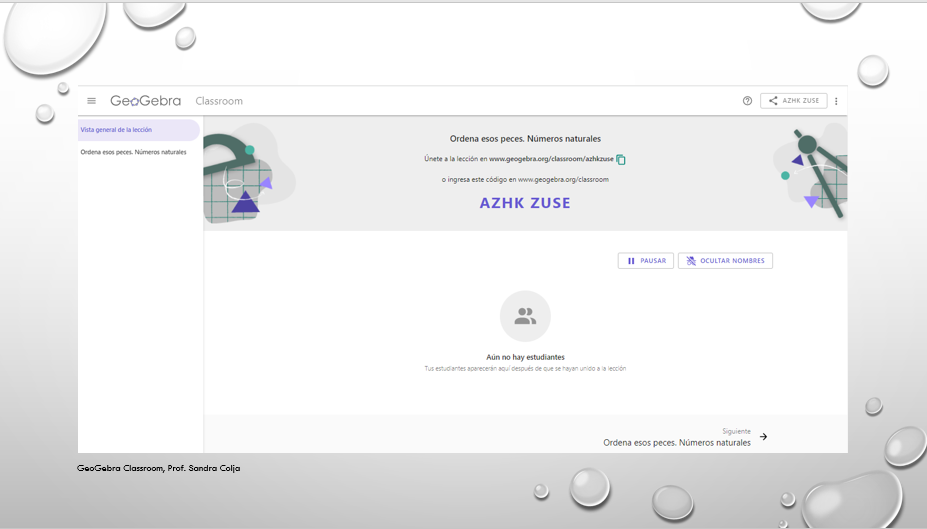Open next task Ordena esos peces link
The width and height of the screenshot is (927, 529).
click(677, 443)
